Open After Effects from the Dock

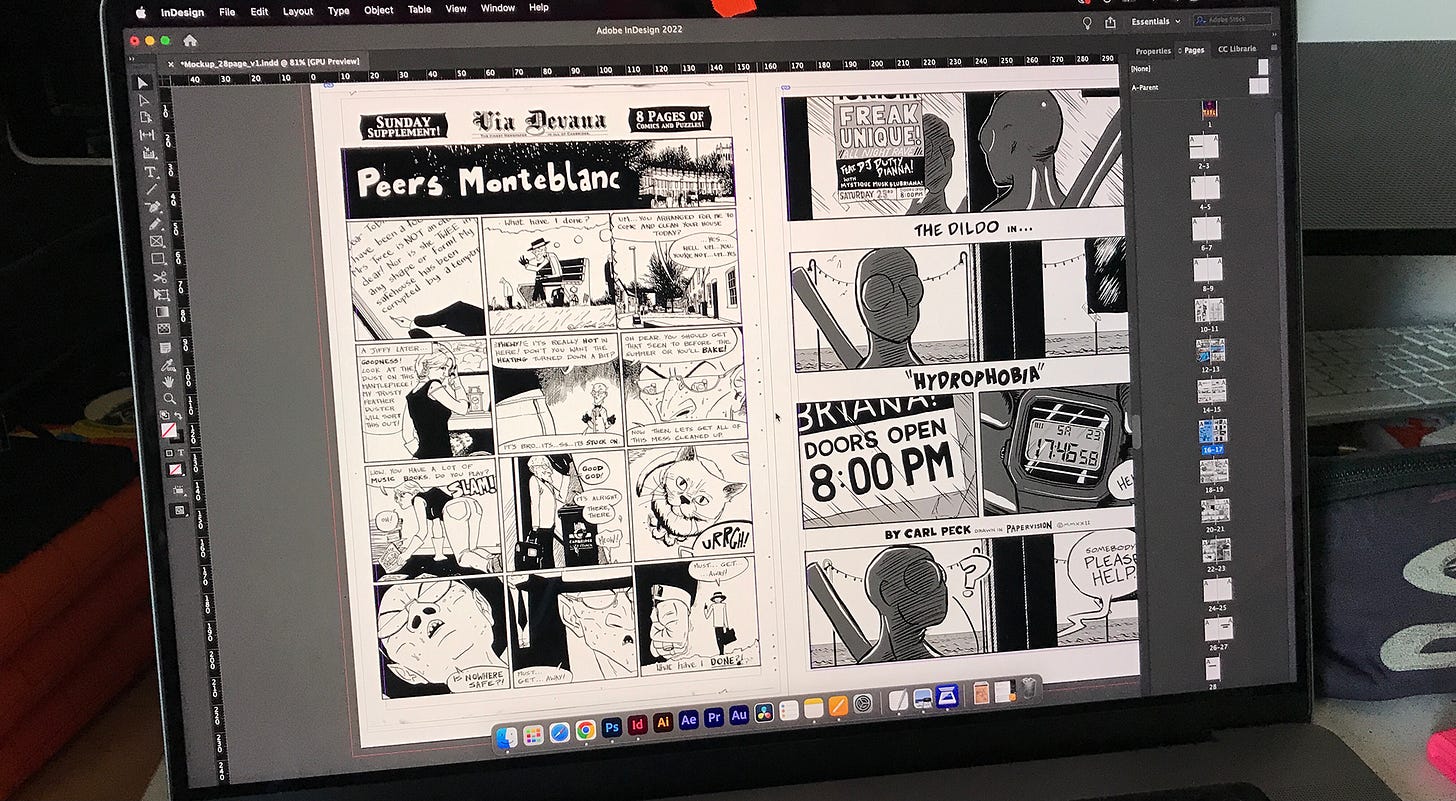pyautogui.click(x=688, y=720)
